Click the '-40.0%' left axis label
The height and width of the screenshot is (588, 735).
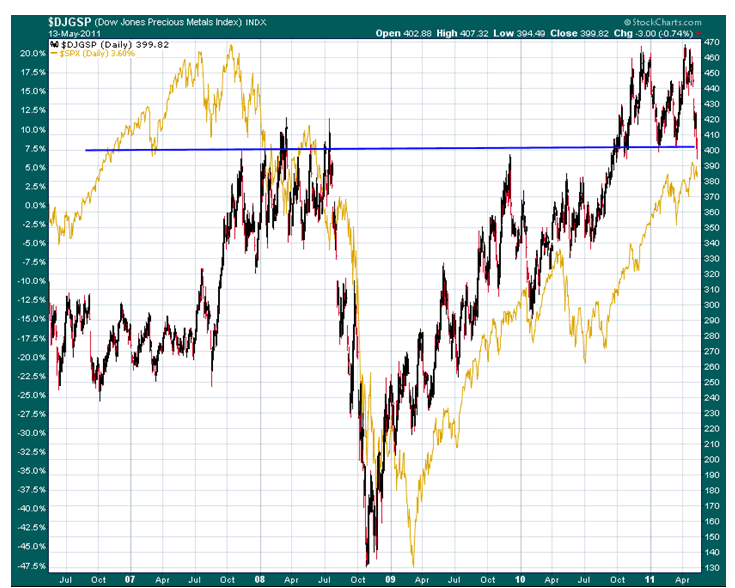pos(31,508)
